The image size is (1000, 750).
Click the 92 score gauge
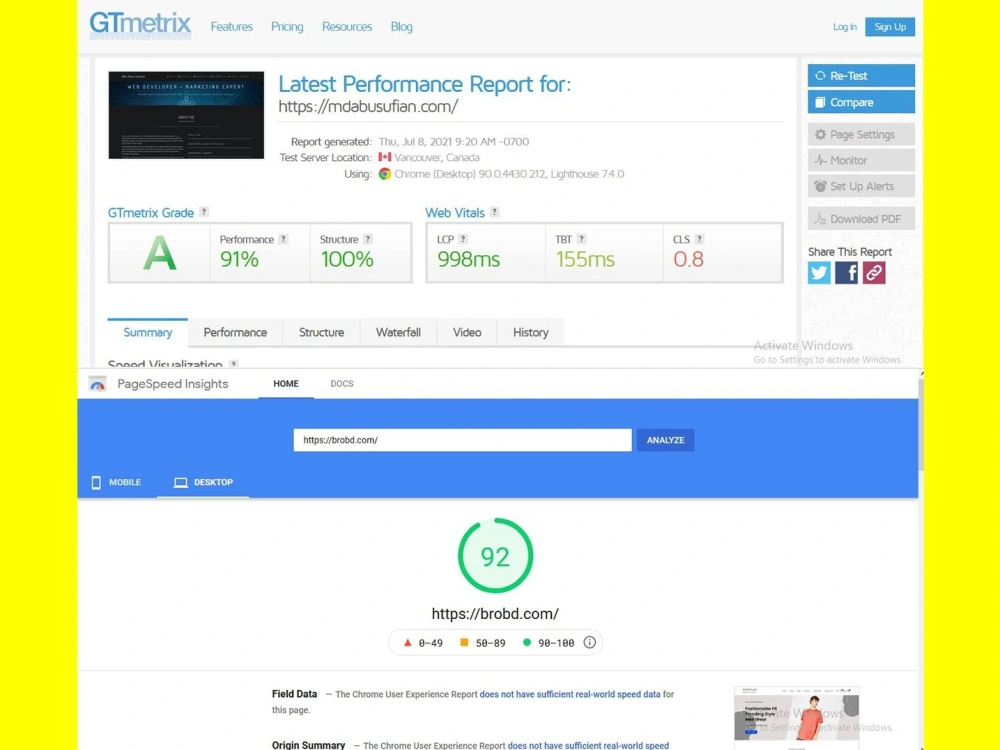click(496, 556)
